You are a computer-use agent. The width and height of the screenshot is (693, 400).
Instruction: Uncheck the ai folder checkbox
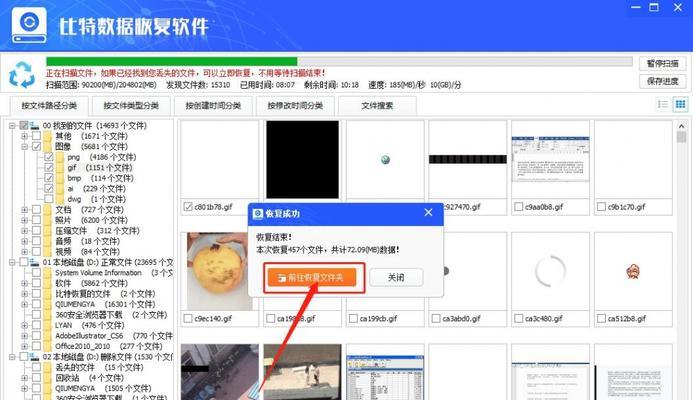(x=49, y=188)
